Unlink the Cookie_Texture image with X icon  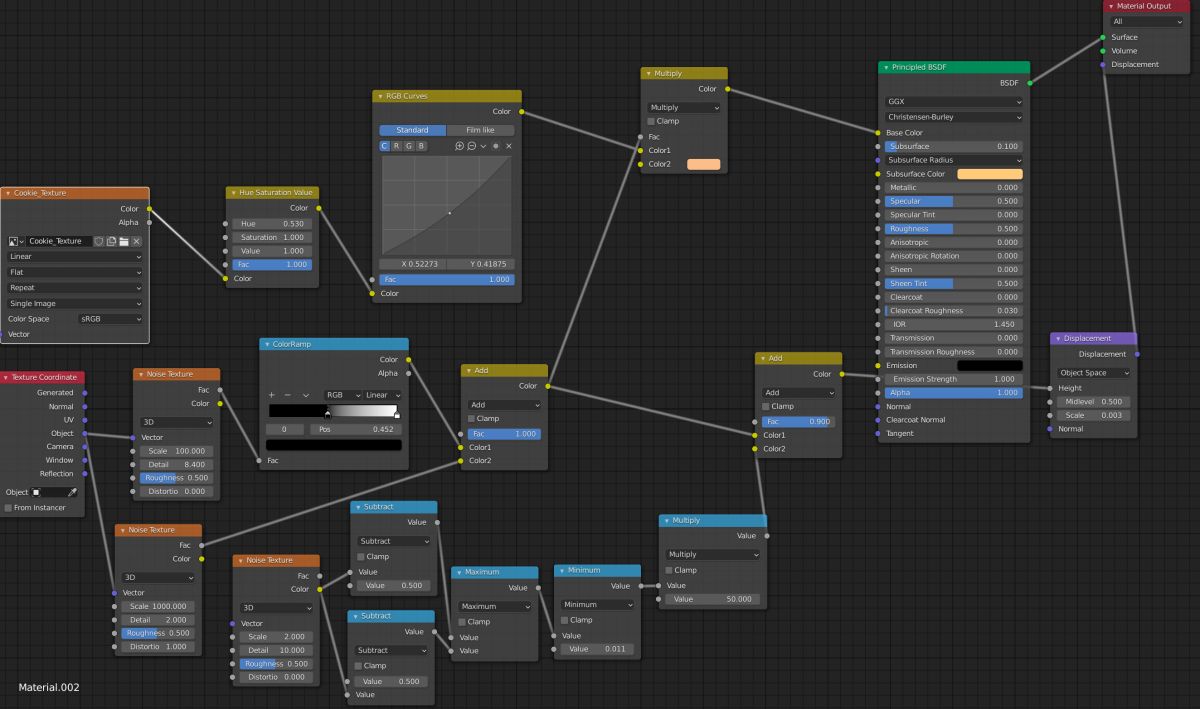click(137, 241)
